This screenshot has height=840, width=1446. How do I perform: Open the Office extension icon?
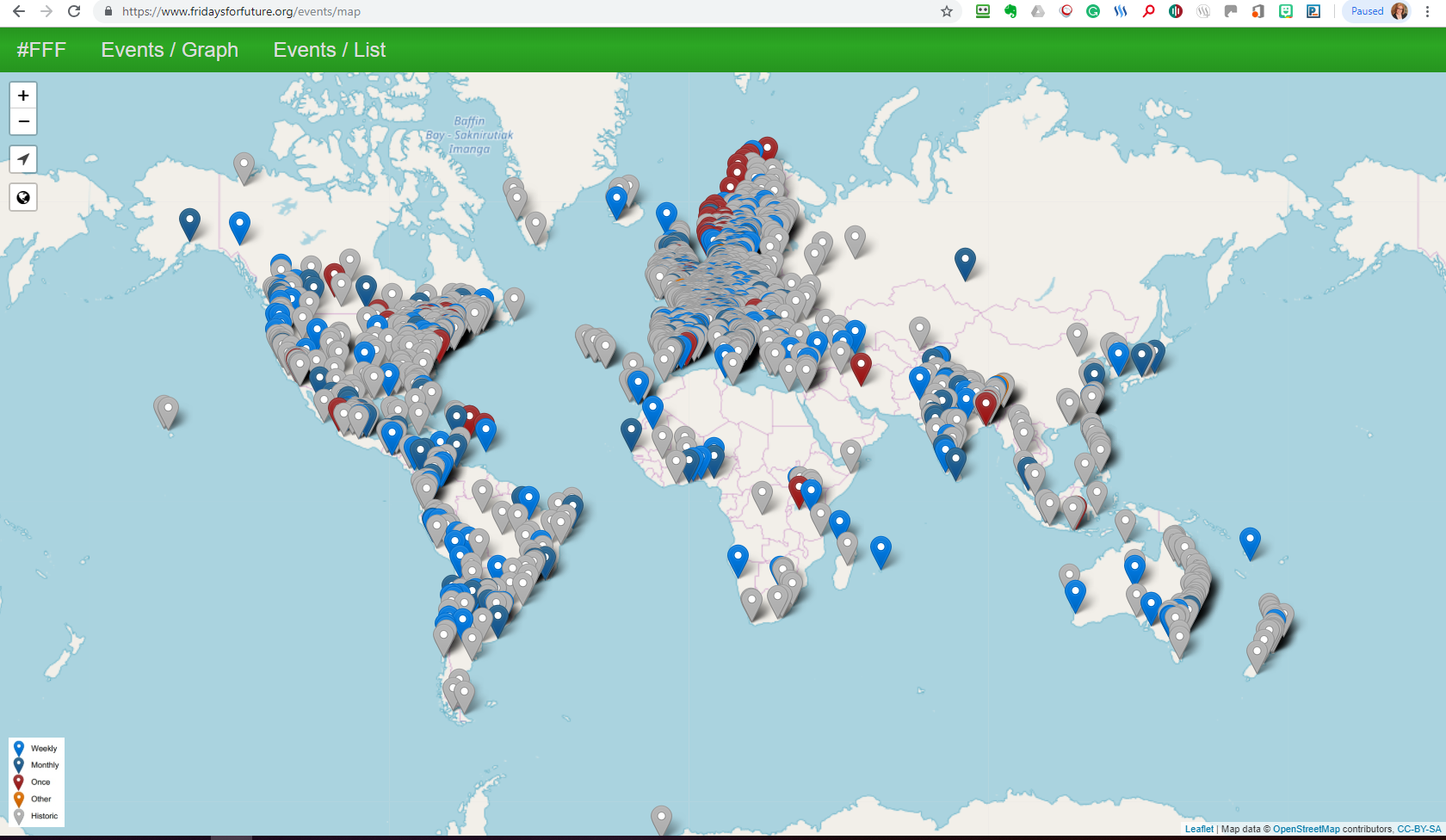click(x=1258, y=11)
